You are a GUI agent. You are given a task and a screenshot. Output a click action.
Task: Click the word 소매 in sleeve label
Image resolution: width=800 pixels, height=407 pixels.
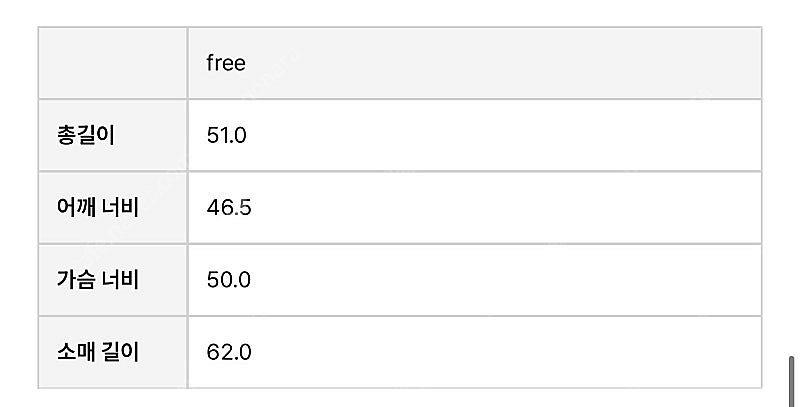(77, 351)
